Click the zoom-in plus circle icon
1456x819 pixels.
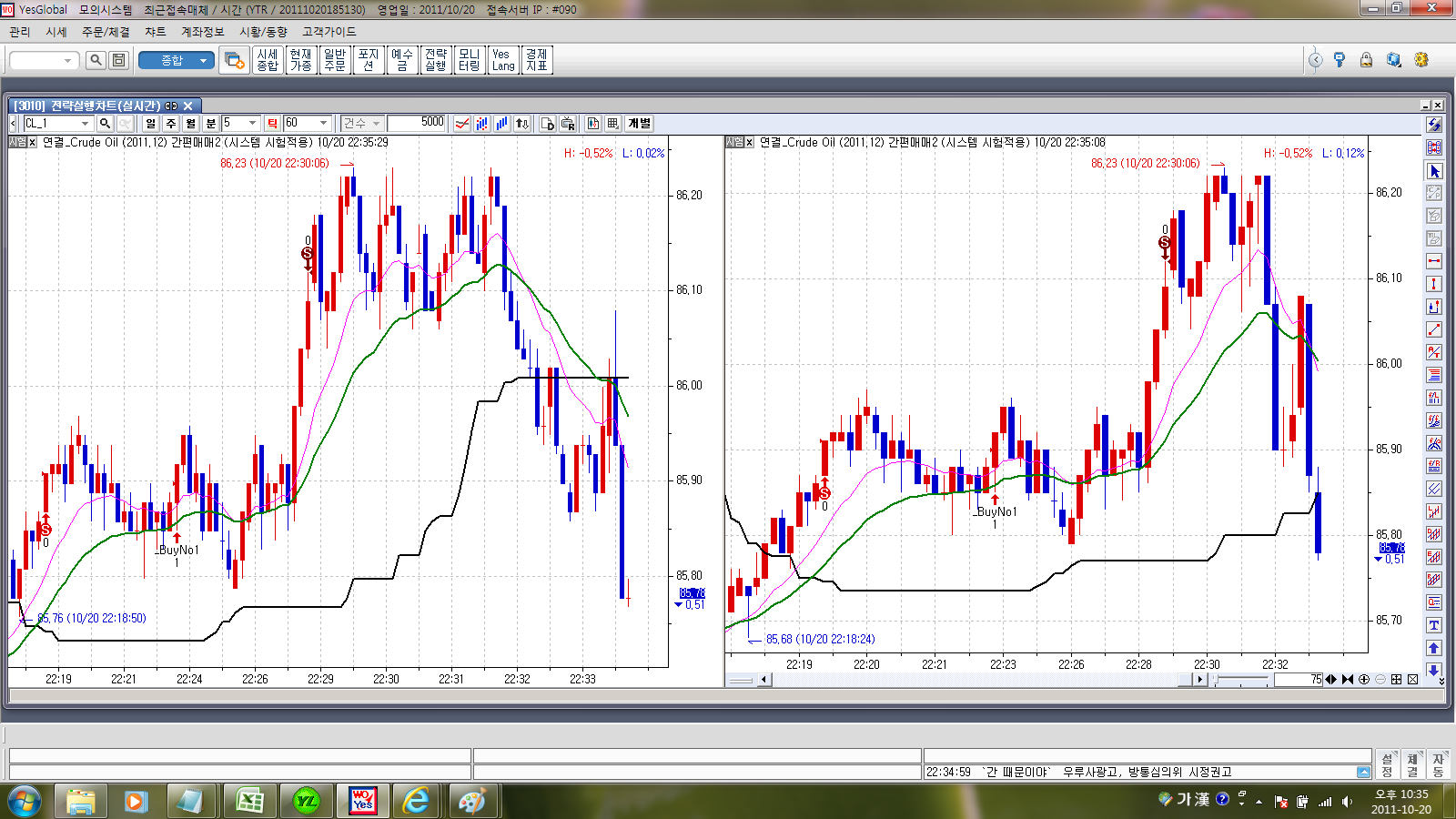pyautogui.click(x=1364, y=680)
